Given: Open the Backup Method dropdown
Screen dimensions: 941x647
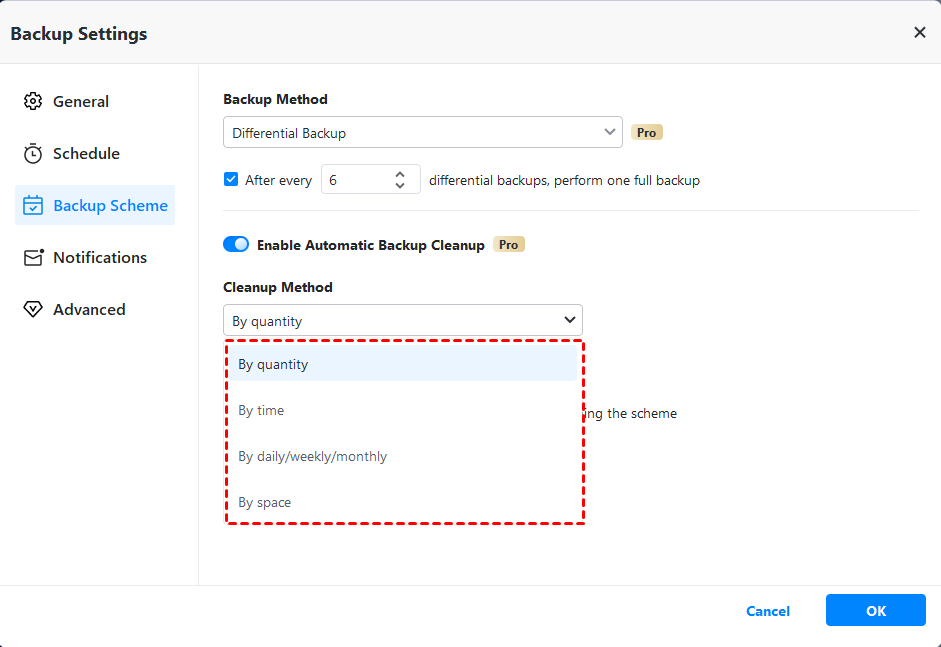Looking at the screenshot, I should tap(422, 132).
